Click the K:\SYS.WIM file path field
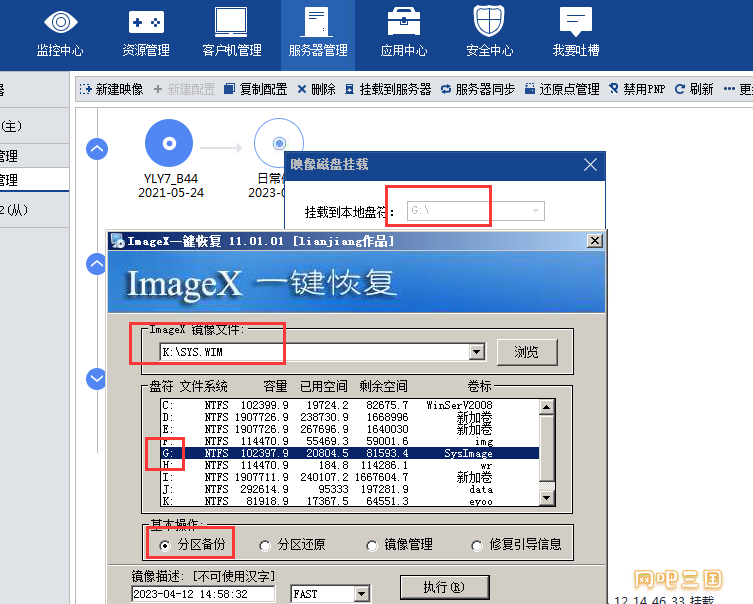This screenshot has height=604, width=753. tap(315, 352)
